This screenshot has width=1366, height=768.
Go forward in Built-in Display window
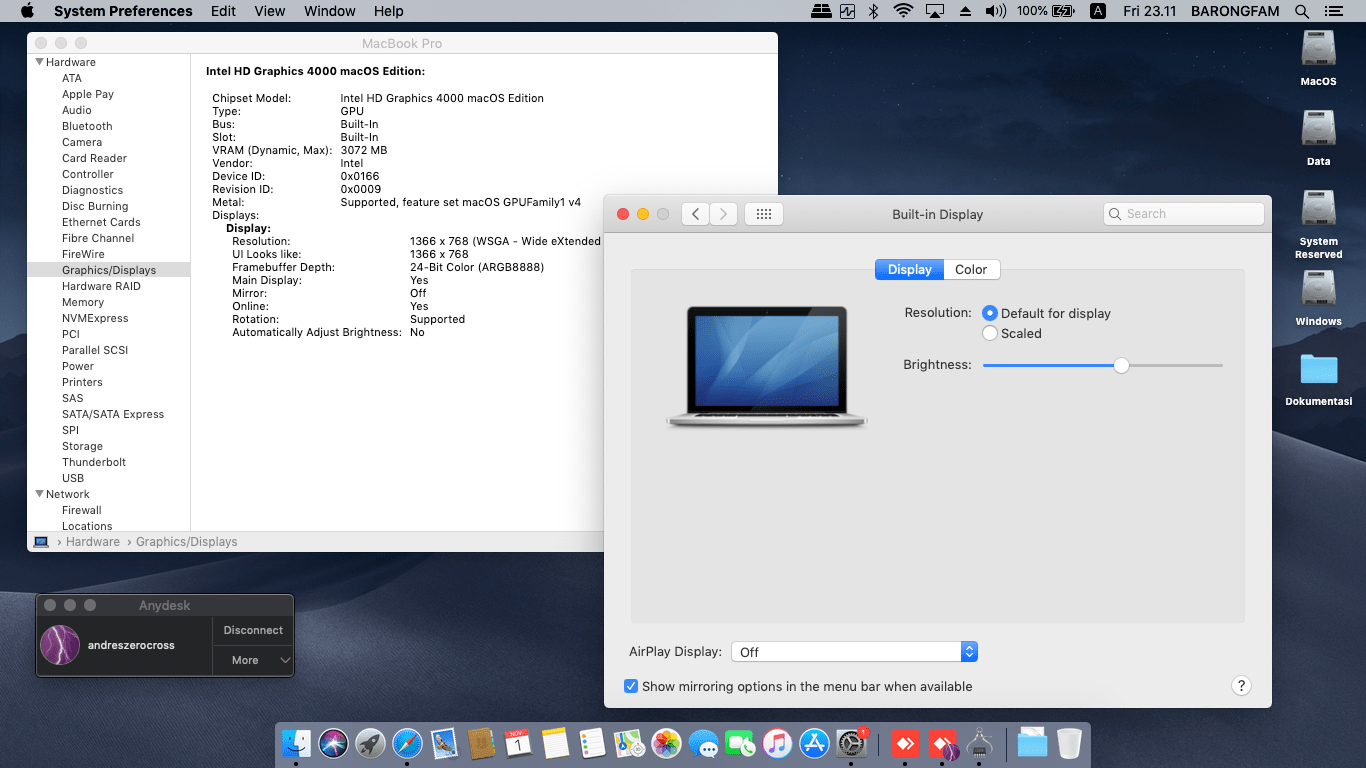pos(724,214)
